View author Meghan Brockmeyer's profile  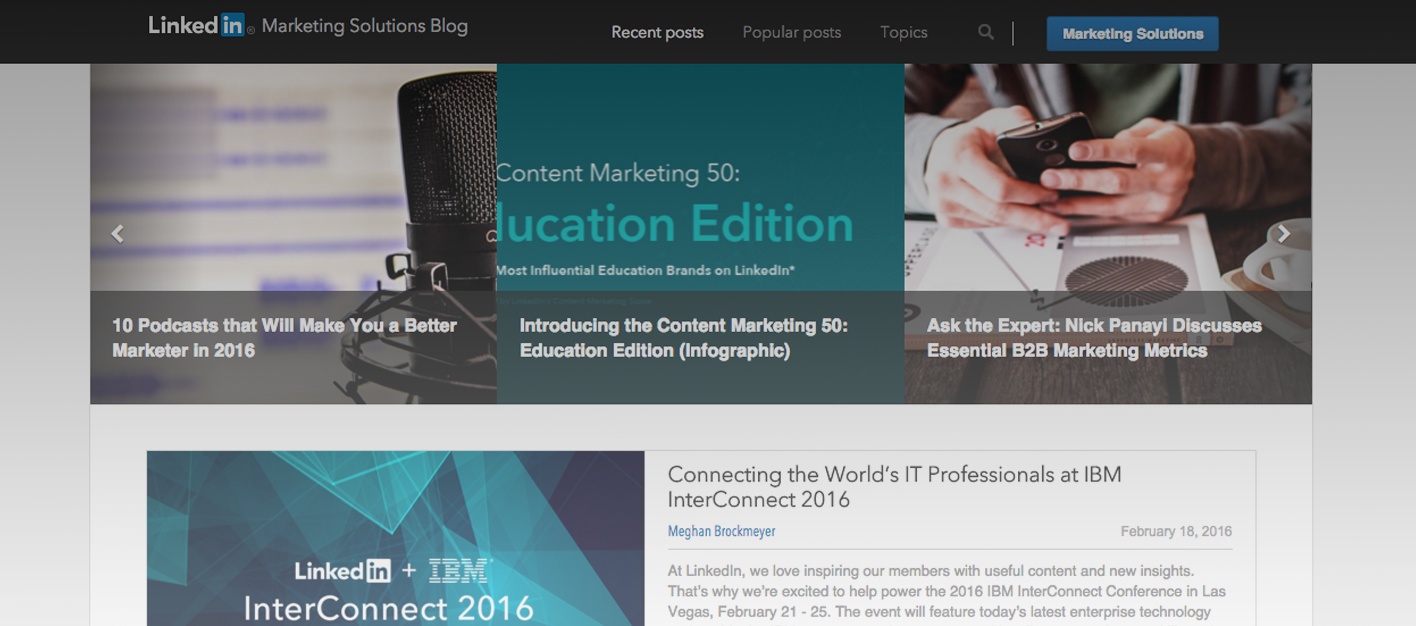click(721, 532)
